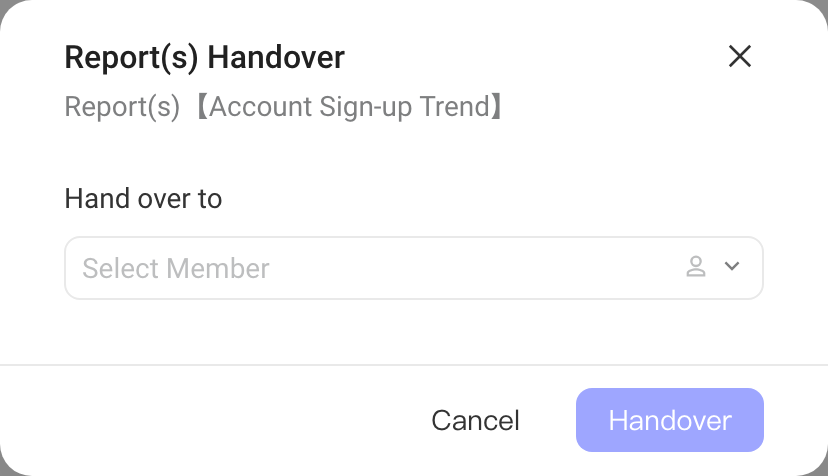Close the Report(s) Handover dialog

[740, 56]
